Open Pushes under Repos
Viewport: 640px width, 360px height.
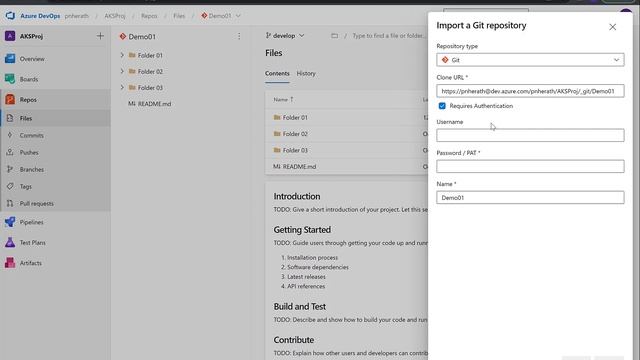29,153
